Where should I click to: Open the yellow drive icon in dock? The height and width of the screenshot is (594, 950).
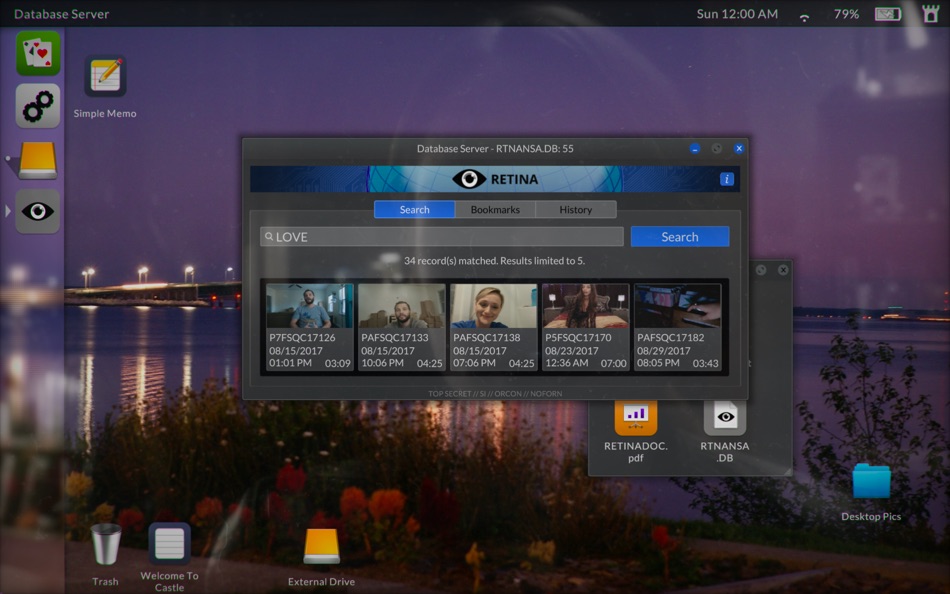pyautogui.click(x=38, y=160)
